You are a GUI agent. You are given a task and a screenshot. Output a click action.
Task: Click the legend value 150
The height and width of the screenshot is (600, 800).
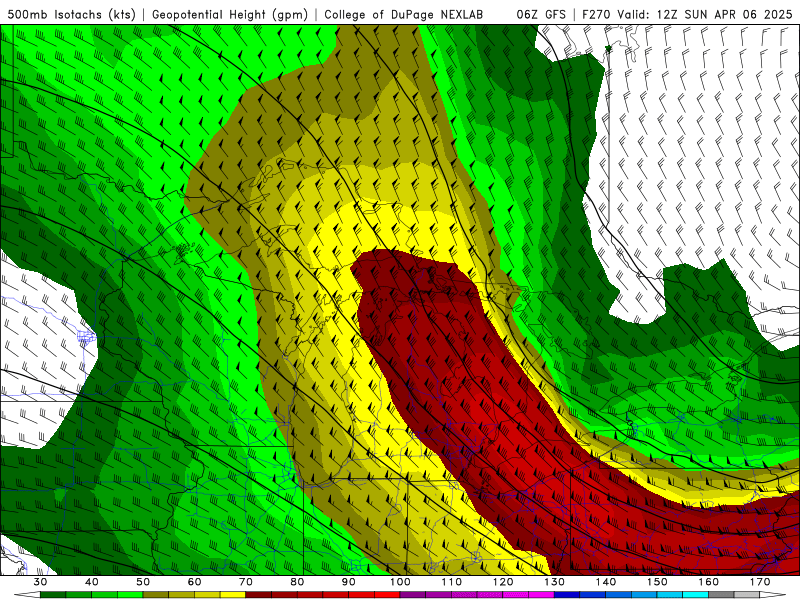click(x=657, y=582)
